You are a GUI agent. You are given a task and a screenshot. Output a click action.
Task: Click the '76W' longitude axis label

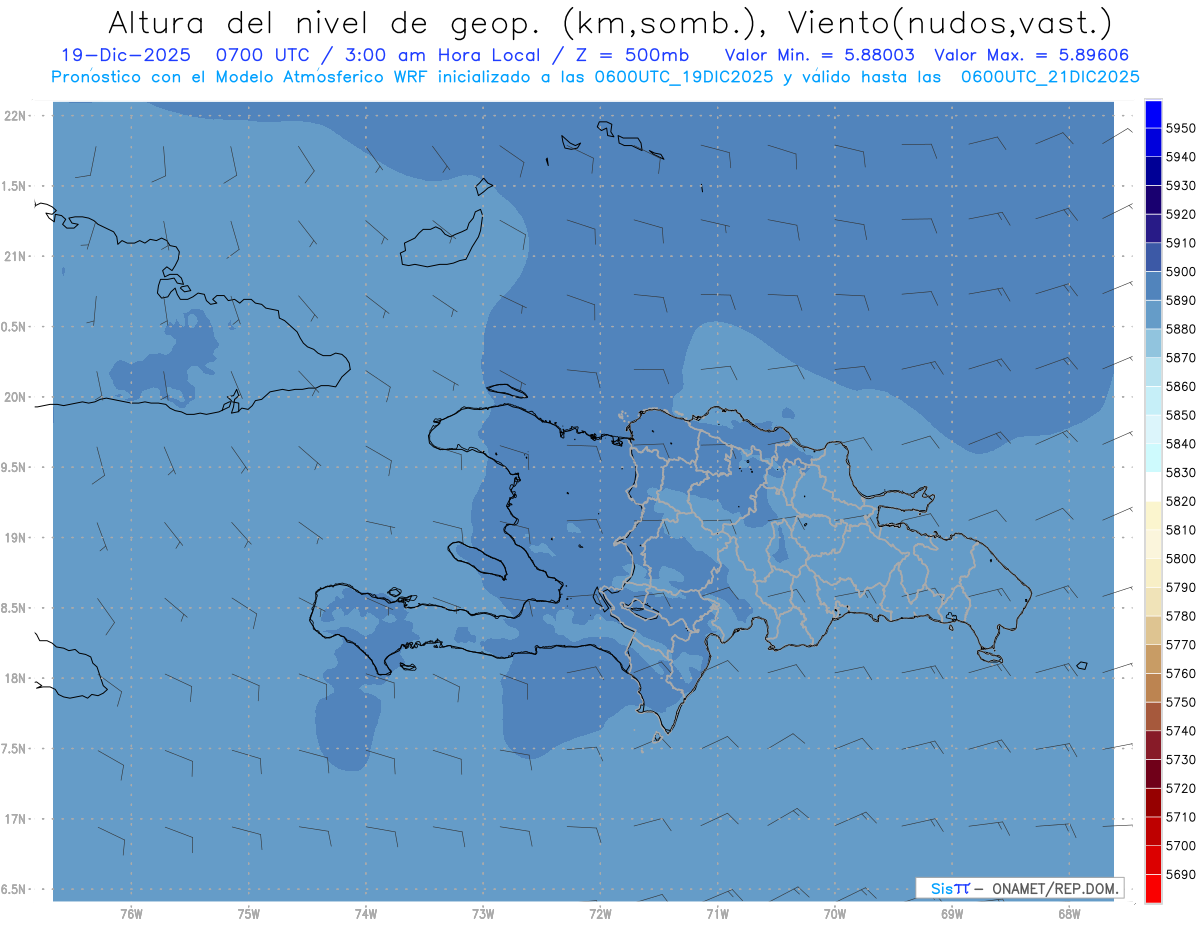[x=131, y=914]
